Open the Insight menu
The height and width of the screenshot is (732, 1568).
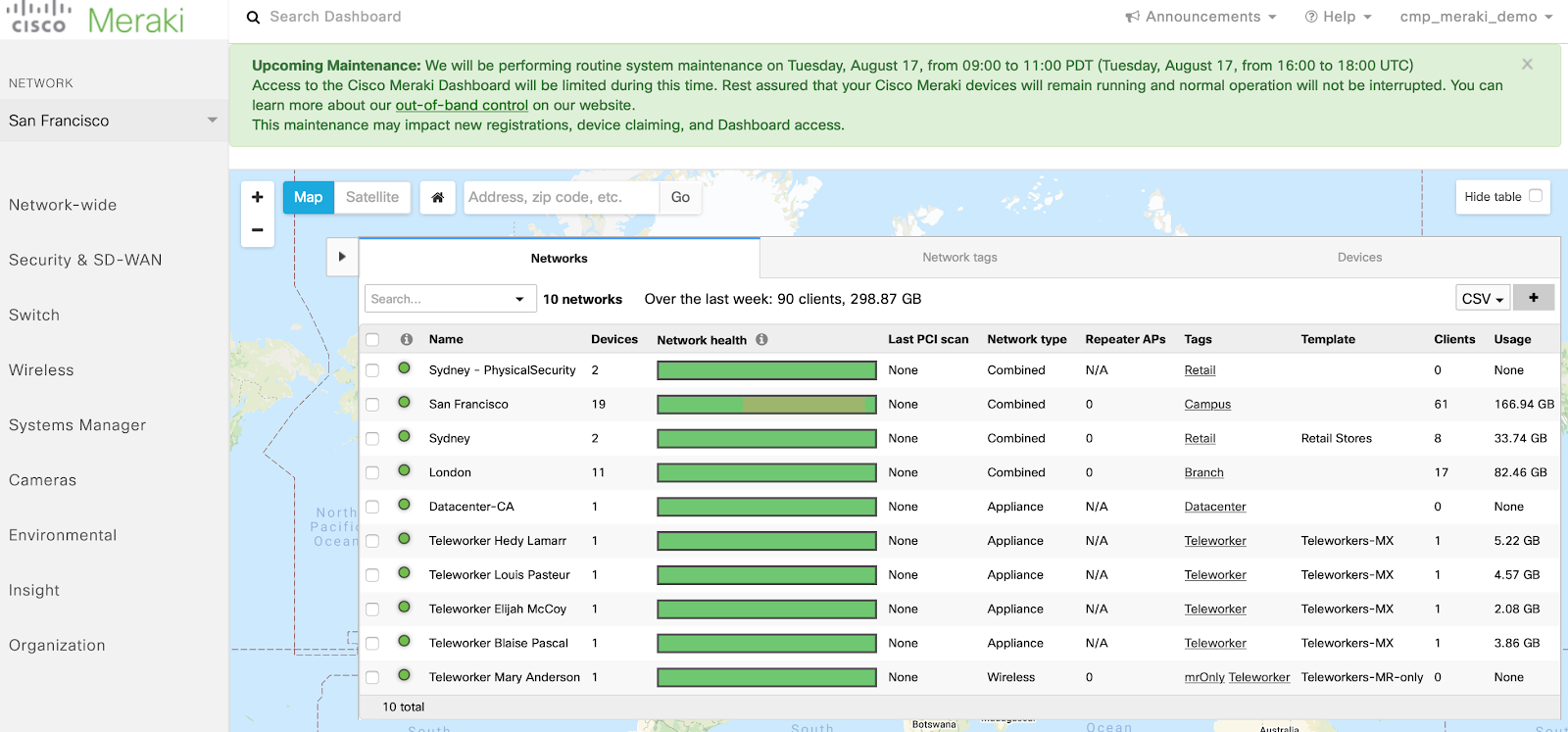(34, 590)
